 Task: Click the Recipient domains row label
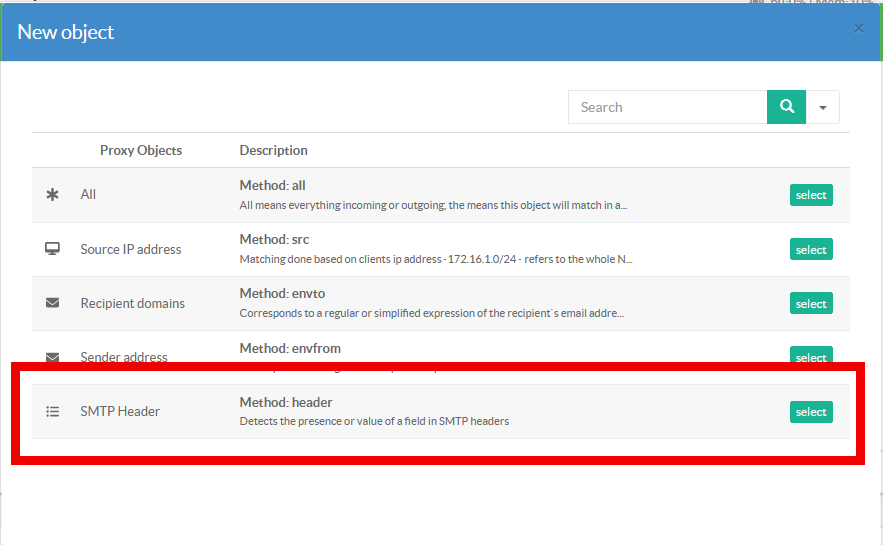pyautogui.click(x=133, y=303)
